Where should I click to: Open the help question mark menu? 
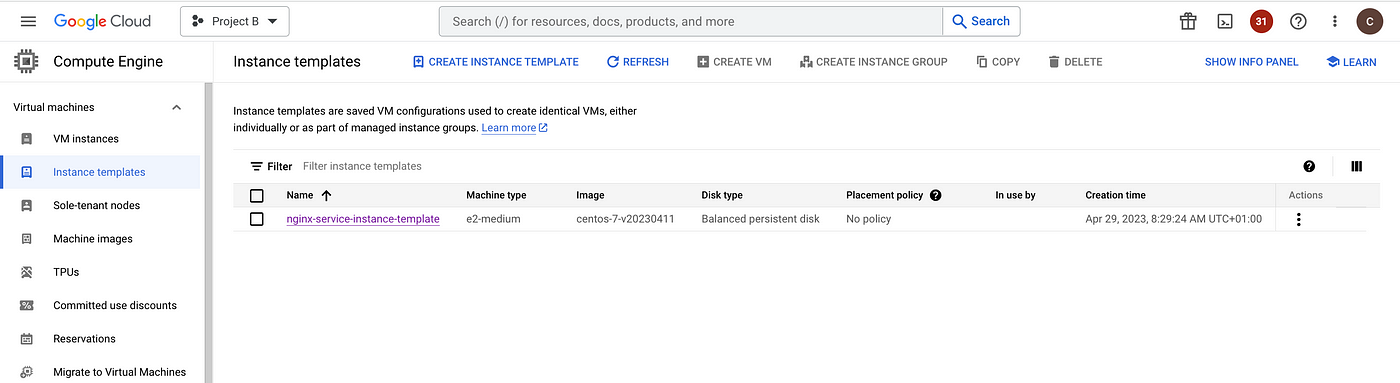click(x=1298, y=21)
